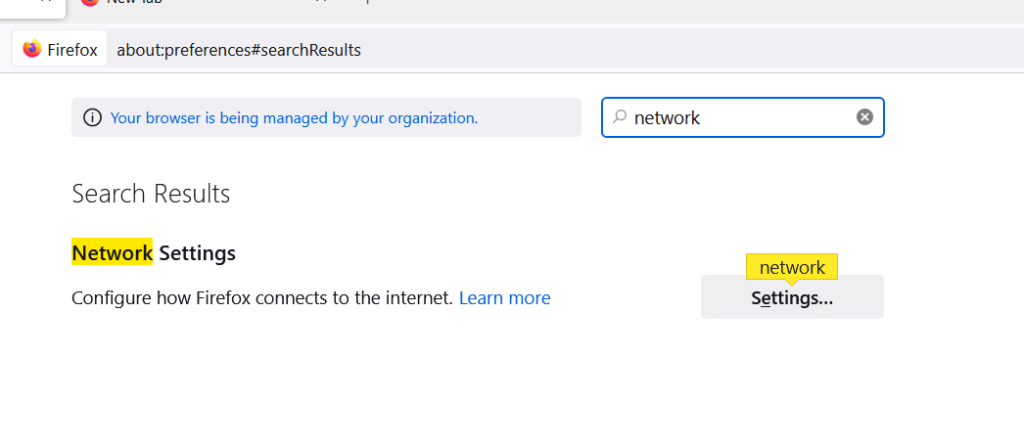The height and width of the screenshot is (447, 1024).
Task: Focus the search field containing "network"
Action: [x=743, y=118]
